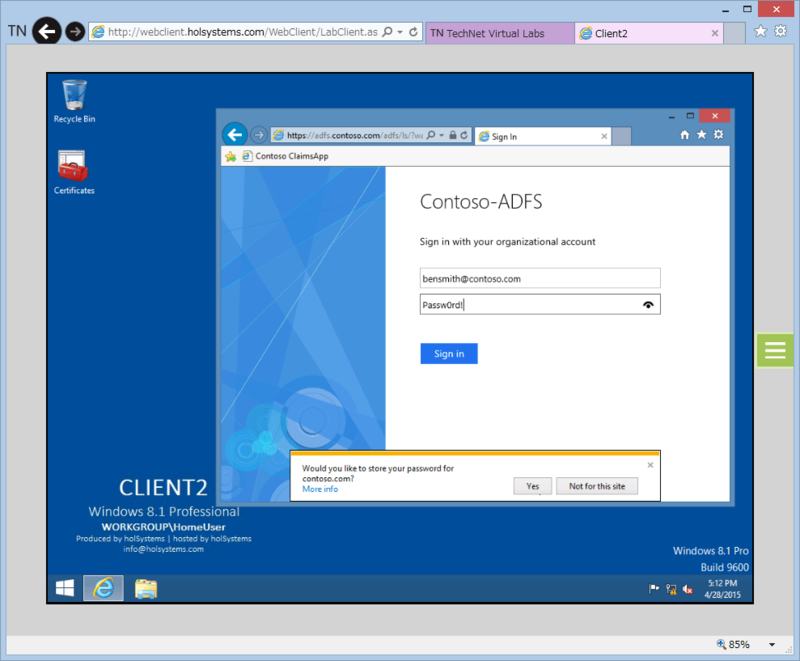Go back in inner ADFS browser
This screenshot has width=800, height=661.
235,135
